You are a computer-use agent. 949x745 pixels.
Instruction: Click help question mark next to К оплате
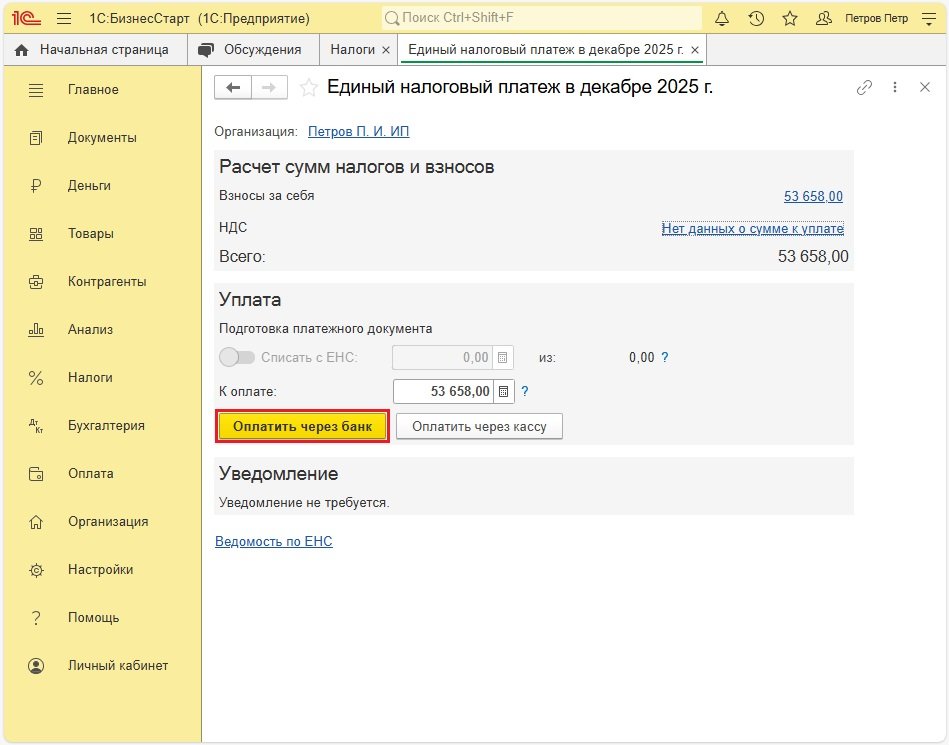[x=525, y=391]
